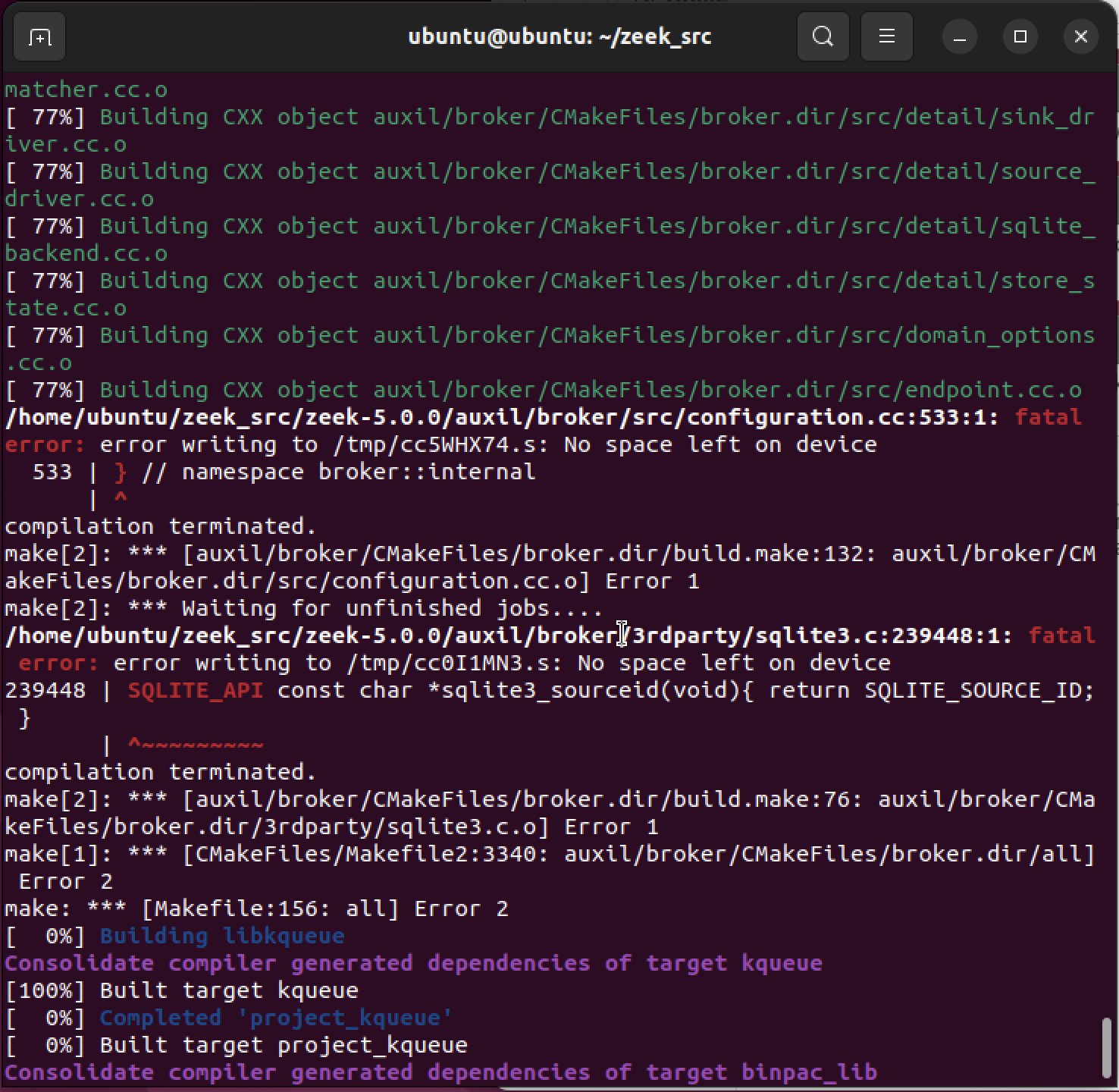Click 'Consolidate compiler generated dependencies of target kqueue'
The width and height of the screenshot is (1119, 1092).
pyautogui.click(x=413, y=963)
